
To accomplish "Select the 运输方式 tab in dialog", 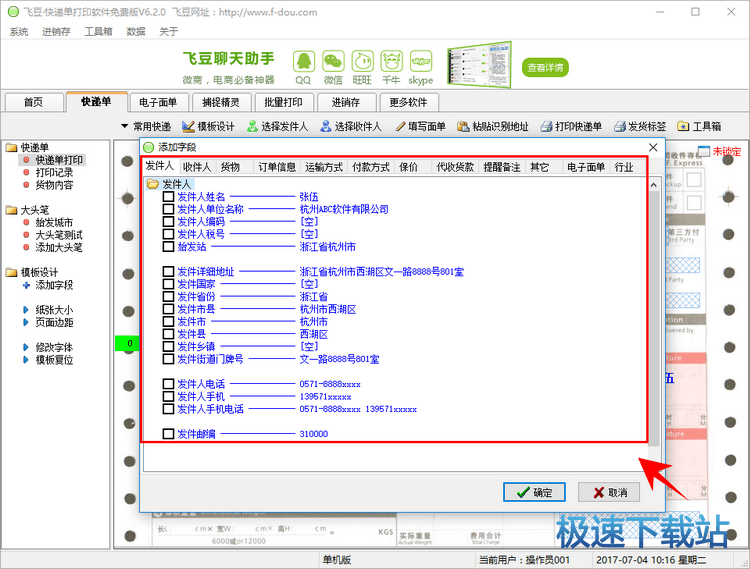I will point(323,167).
